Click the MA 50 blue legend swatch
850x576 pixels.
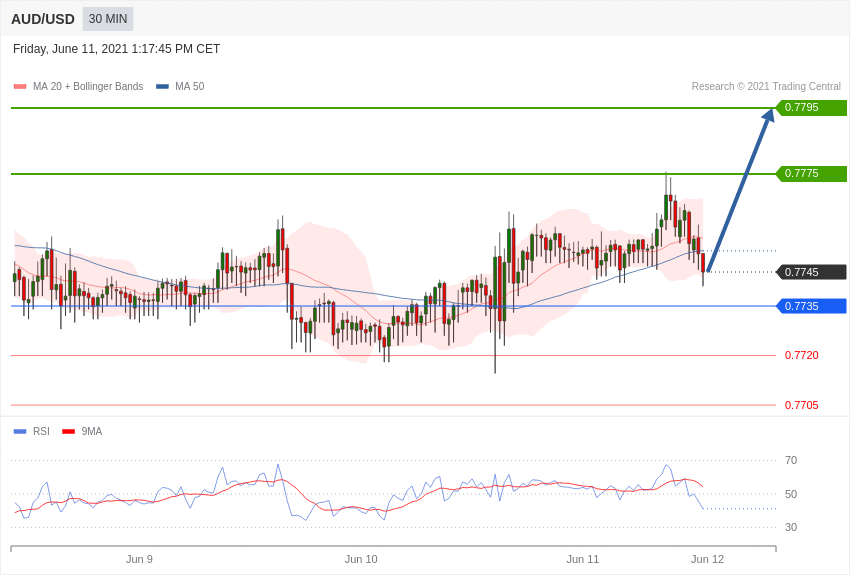point(162,87)
